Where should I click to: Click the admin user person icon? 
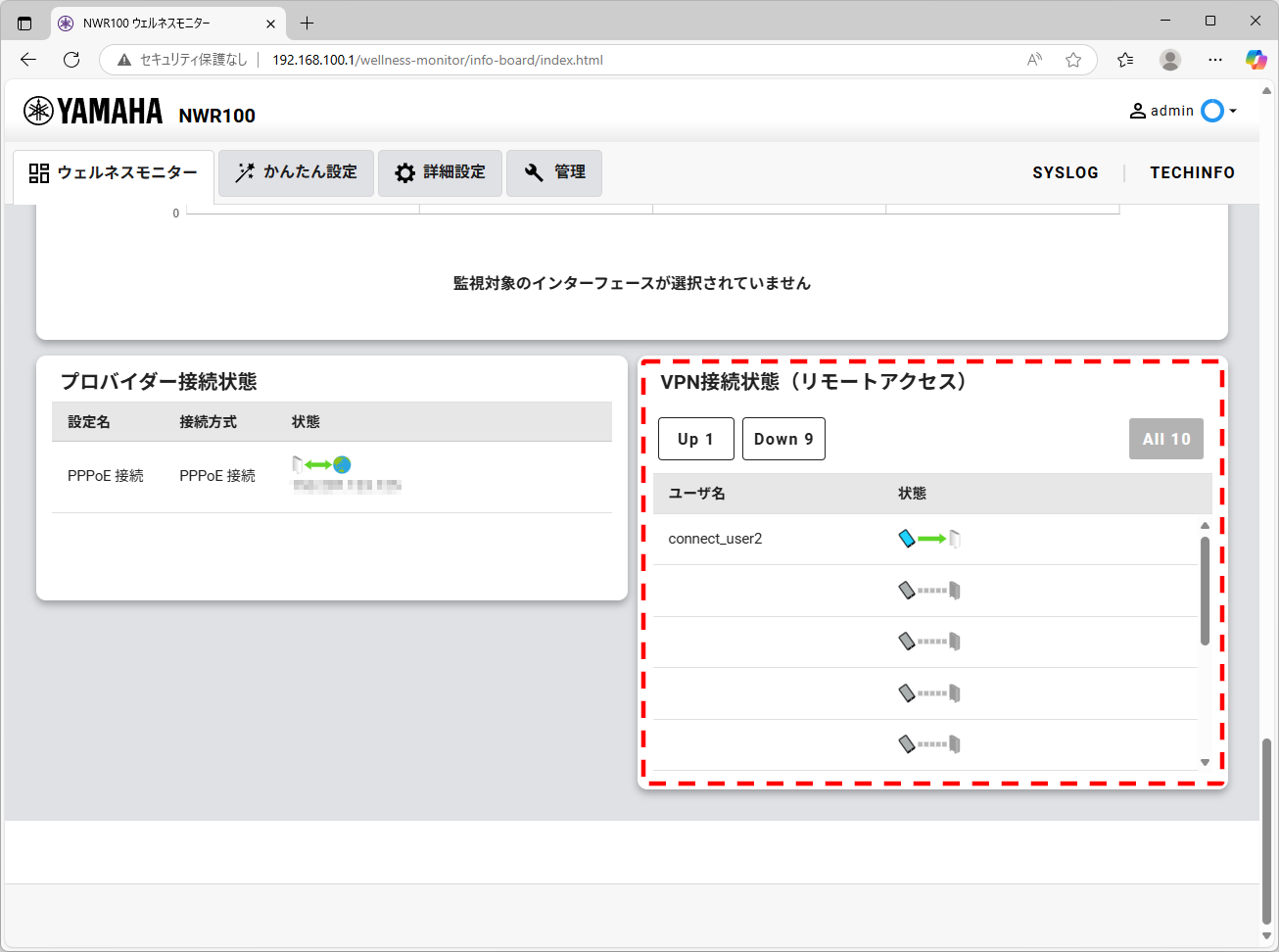pos(1136,111)
